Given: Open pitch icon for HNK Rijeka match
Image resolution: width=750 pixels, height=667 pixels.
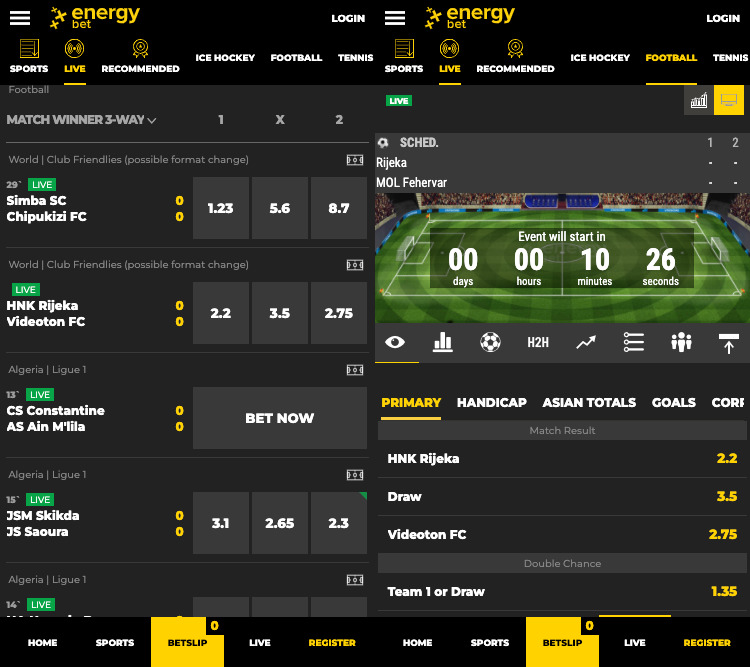Looking at the screenshot, I should (355, 265).
